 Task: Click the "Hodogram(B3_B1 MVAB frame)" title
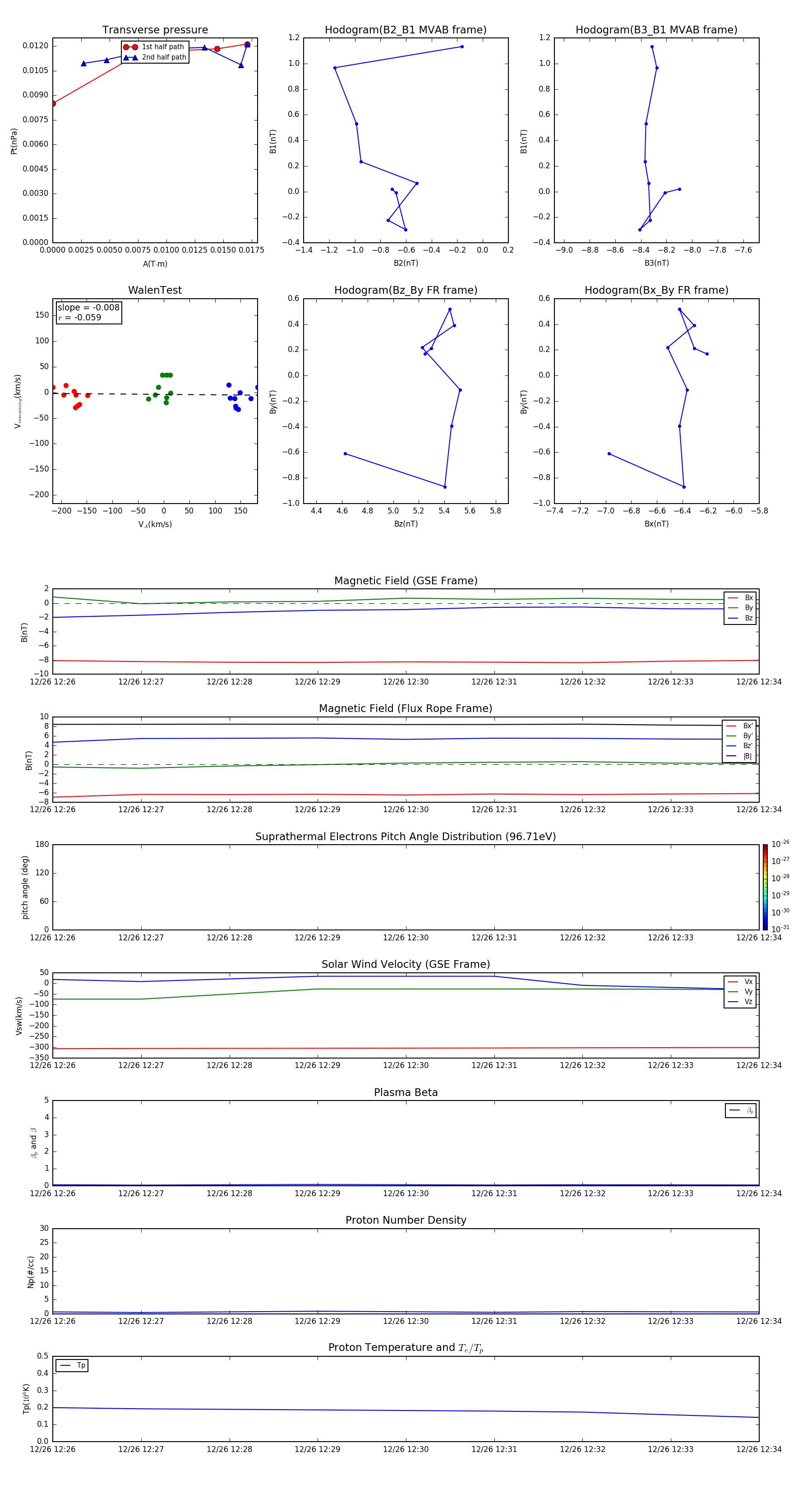(656, 30)
